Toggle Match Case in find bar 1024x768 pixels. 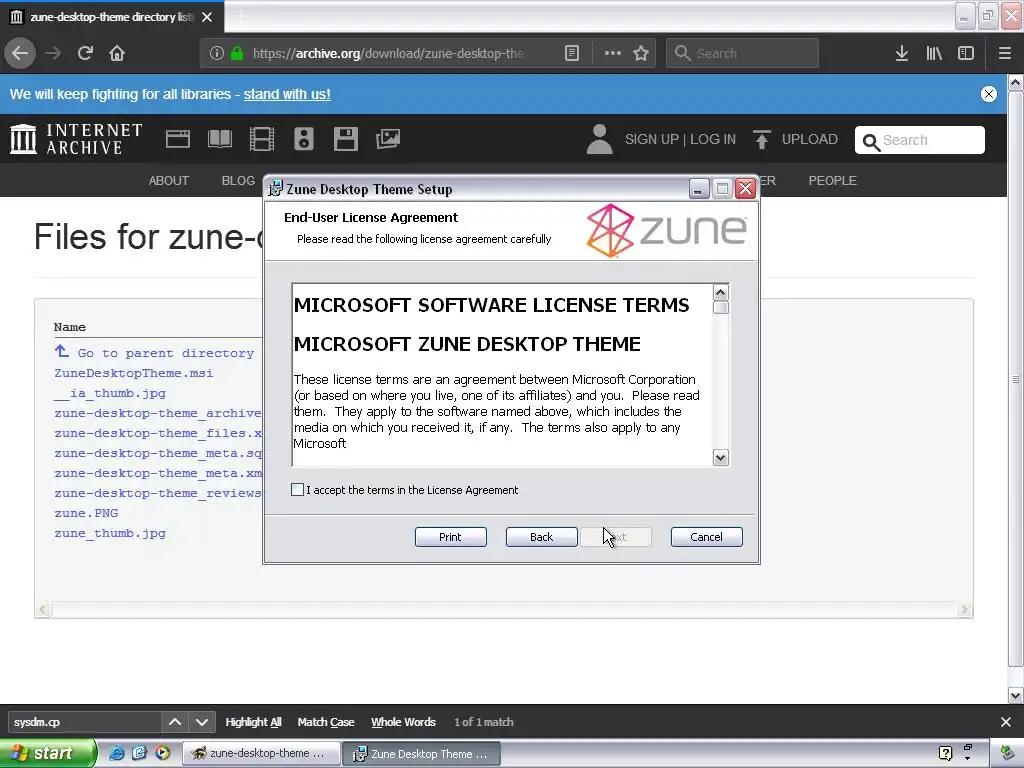pos(326,722)
